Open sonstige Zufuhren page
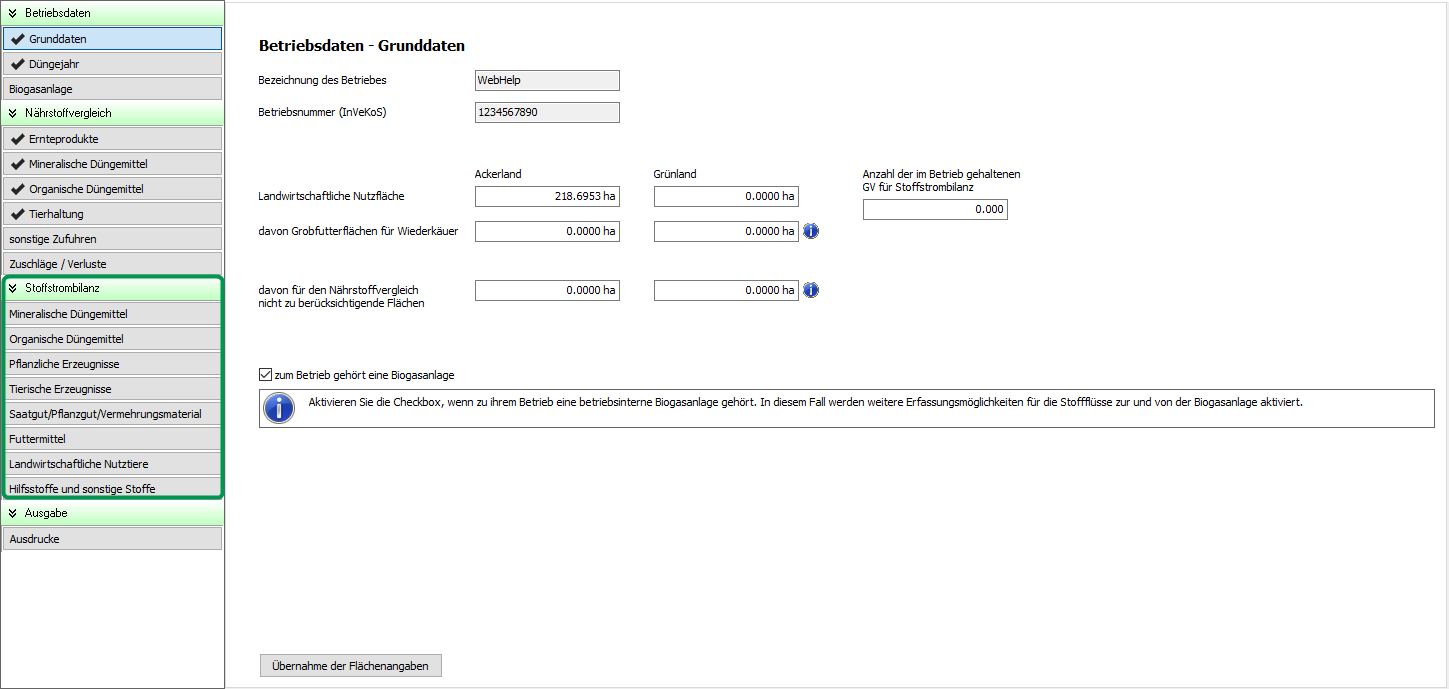1449x689 pixels. point(112,239)
